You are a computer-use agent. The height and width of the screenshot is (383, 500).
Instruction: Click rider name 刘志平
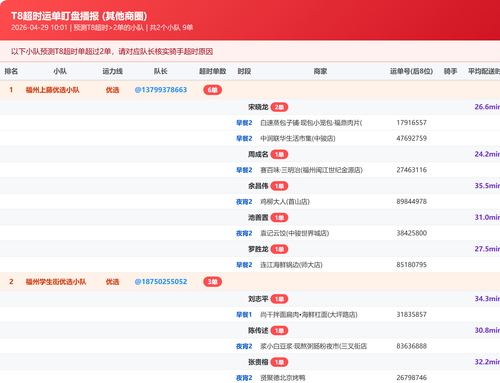[258, 299]
